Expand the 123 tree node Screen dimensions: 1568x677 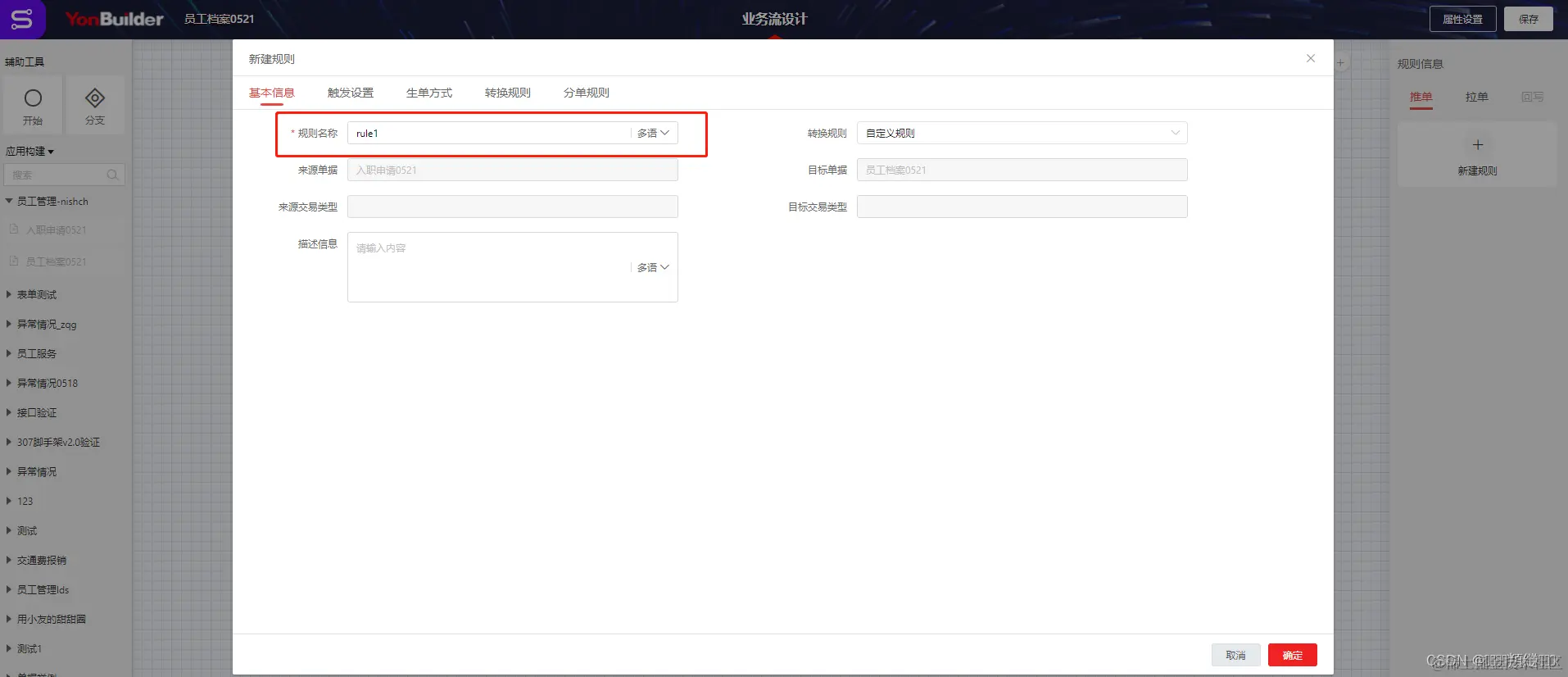click(x=9, y=501)
